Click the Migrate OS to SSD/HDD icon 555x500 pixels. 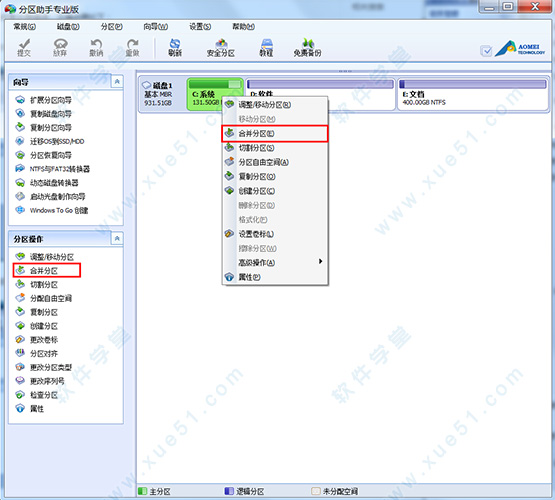20,141
